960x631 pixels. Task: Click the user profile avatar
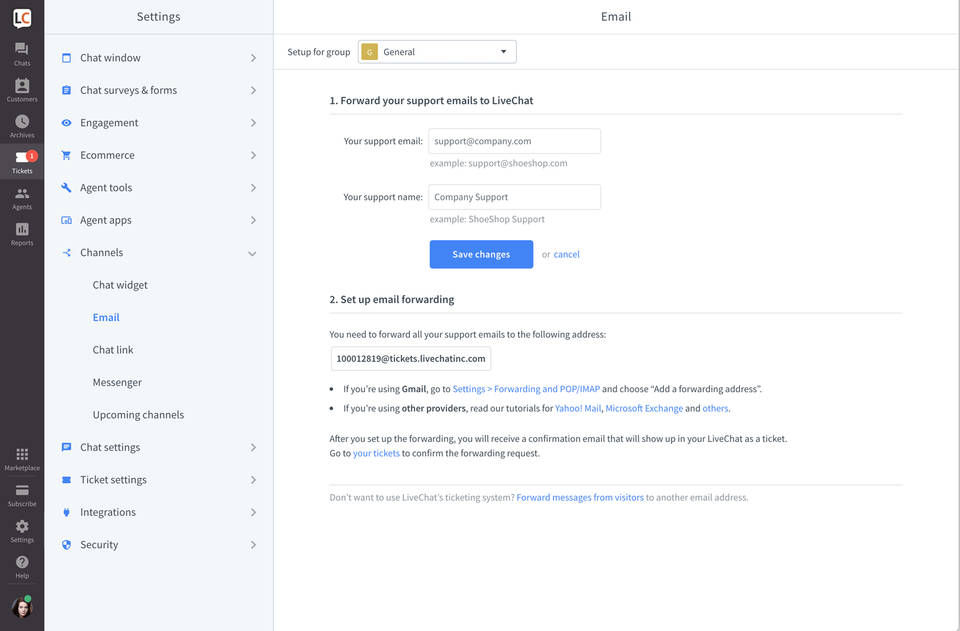22,607
